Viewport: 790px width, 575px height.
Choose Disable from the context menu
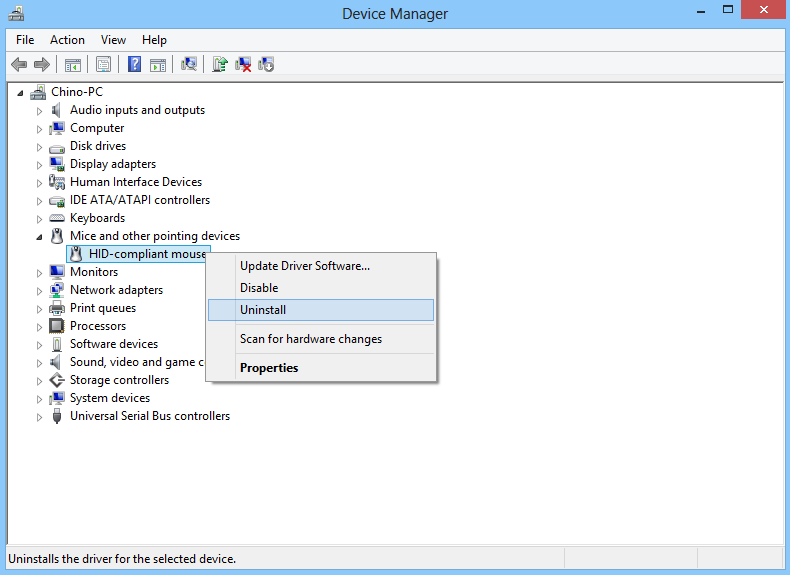321,288
